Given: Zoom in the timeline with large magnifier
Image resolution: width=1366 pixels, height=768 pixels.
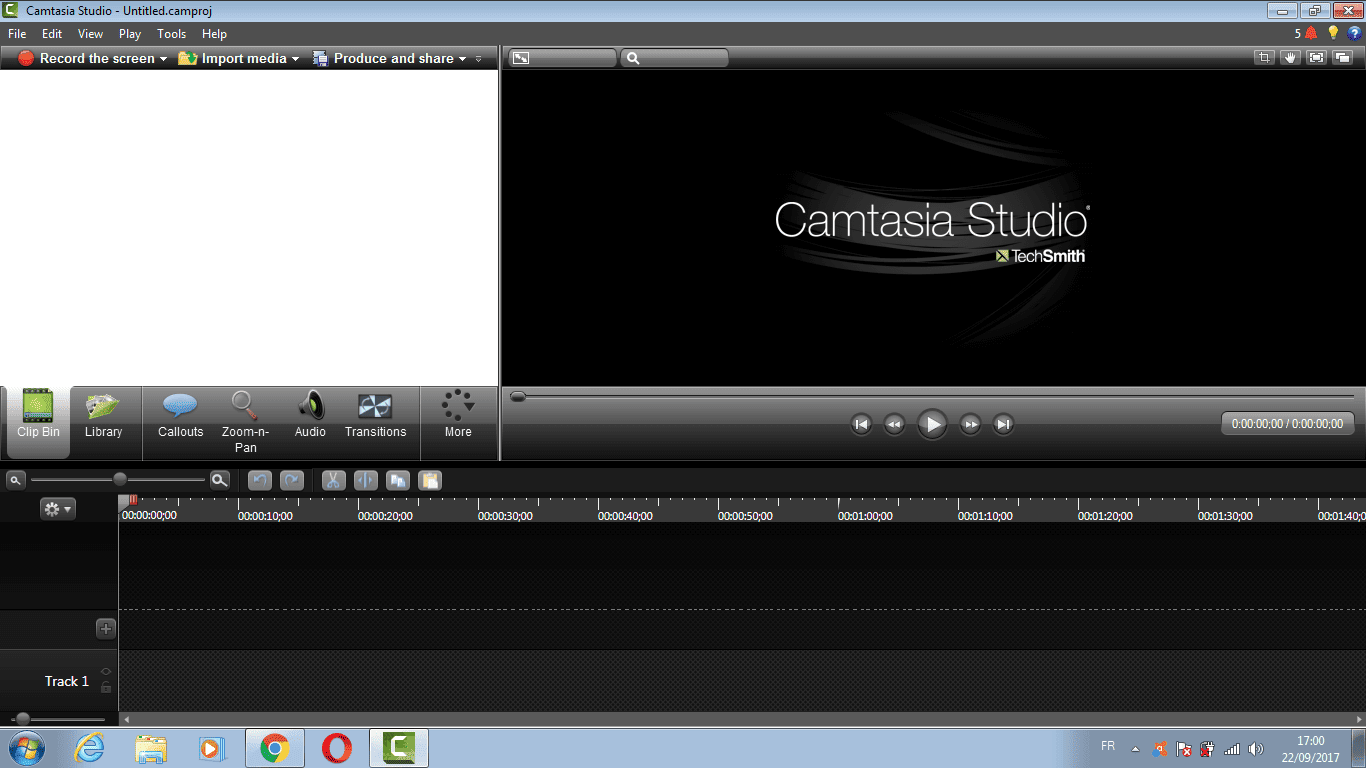Looking at the screenshot, I should (220, 480).
